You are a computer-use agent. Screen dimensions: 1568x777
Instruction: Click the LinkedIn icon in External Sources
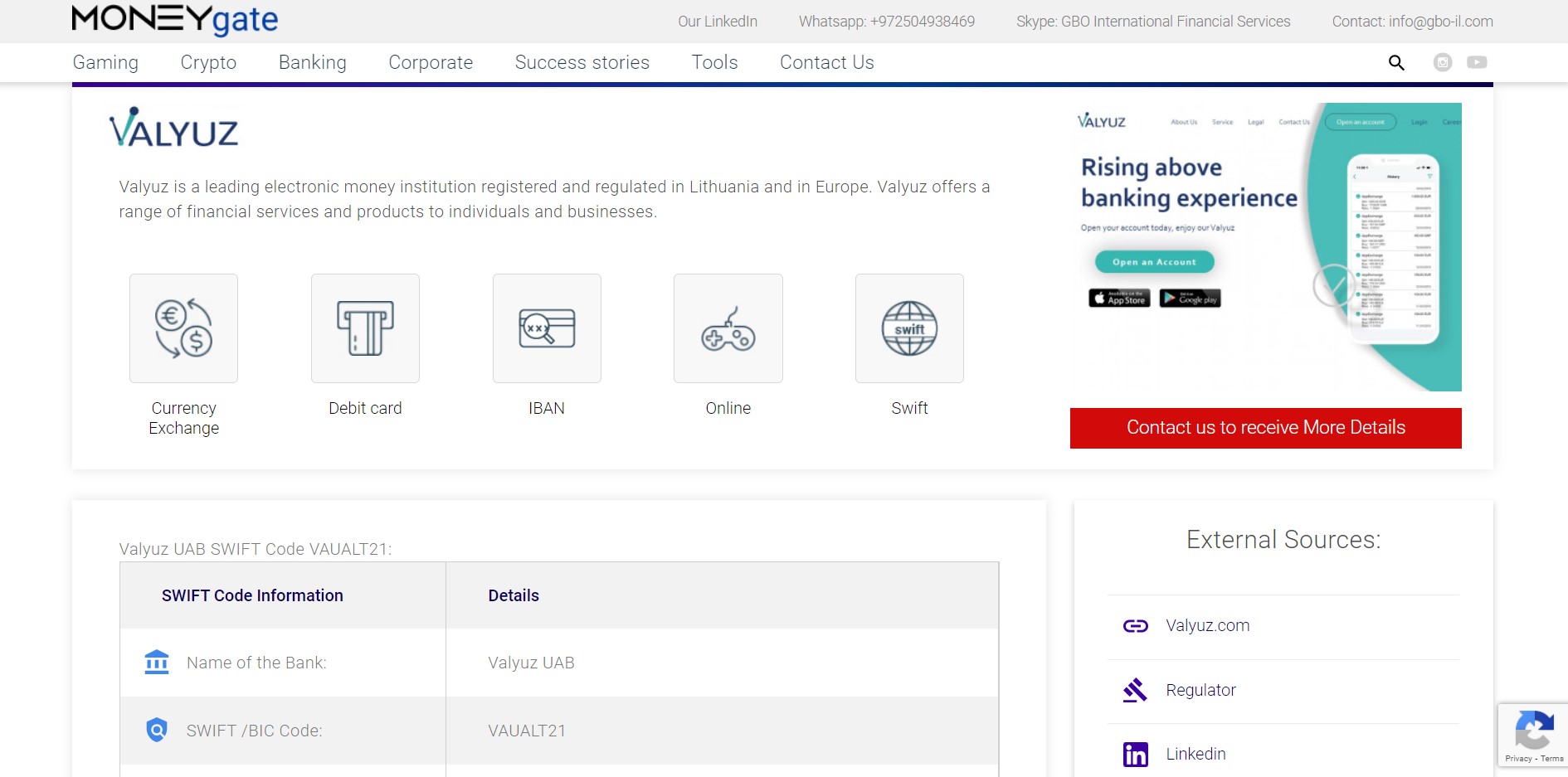click(1136, 754)
